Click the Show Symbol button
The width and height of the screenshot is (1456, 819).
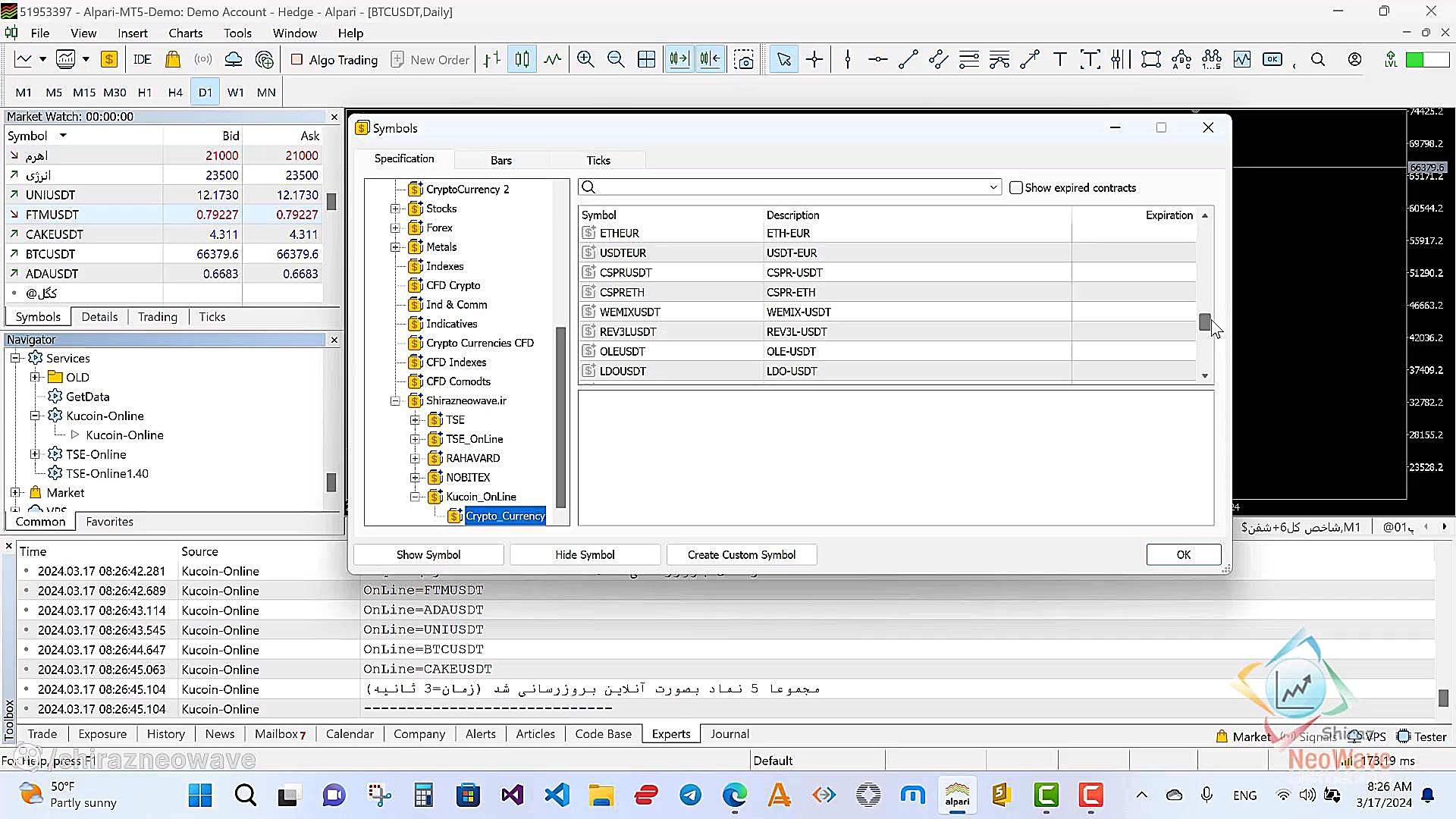click(x=428, y=555)
